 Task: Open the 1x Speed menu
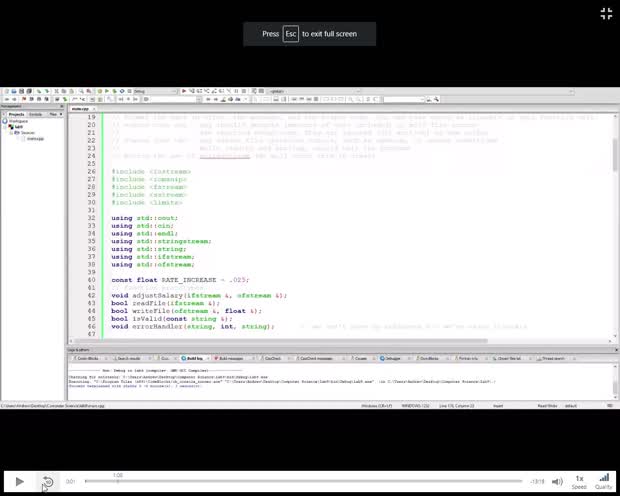point(579,481)
